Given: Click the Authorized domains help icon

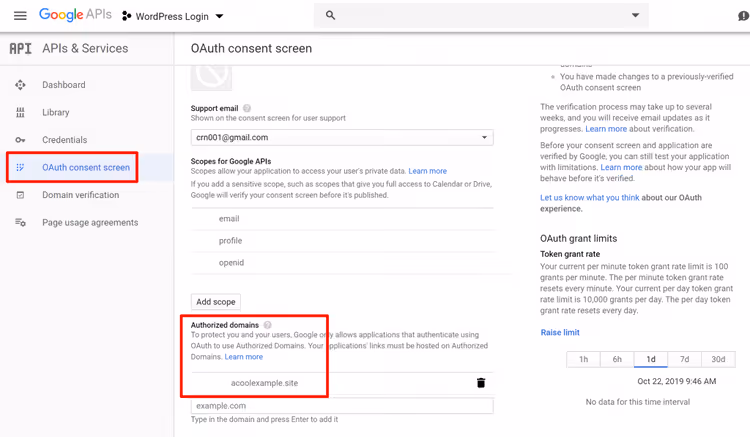Looking at the screenshot, I should [x=267, y=325].
